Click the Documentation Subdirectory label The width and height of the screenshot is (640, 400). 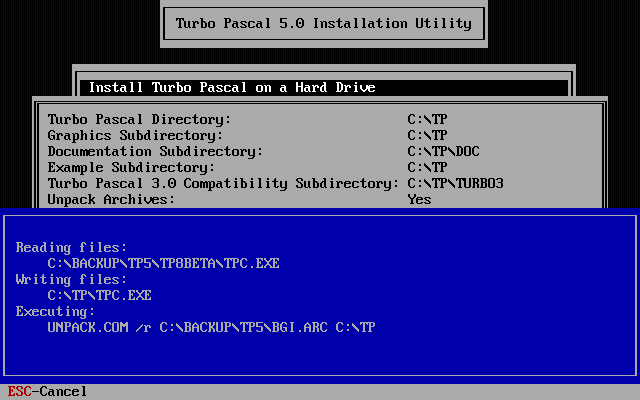[155, 151]
